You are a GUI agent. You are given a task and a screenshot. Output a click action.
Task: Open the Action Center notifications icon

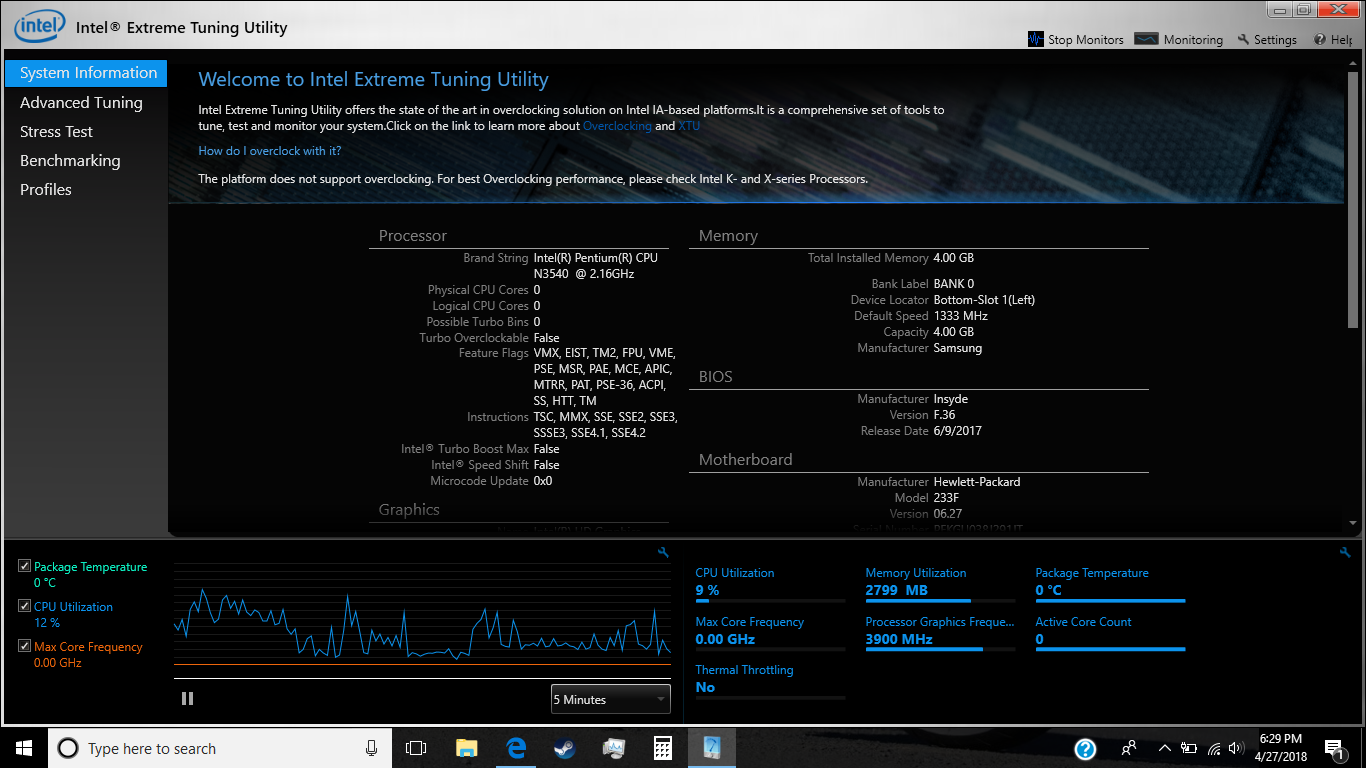pyautogui.click(x=1334, y=748)
